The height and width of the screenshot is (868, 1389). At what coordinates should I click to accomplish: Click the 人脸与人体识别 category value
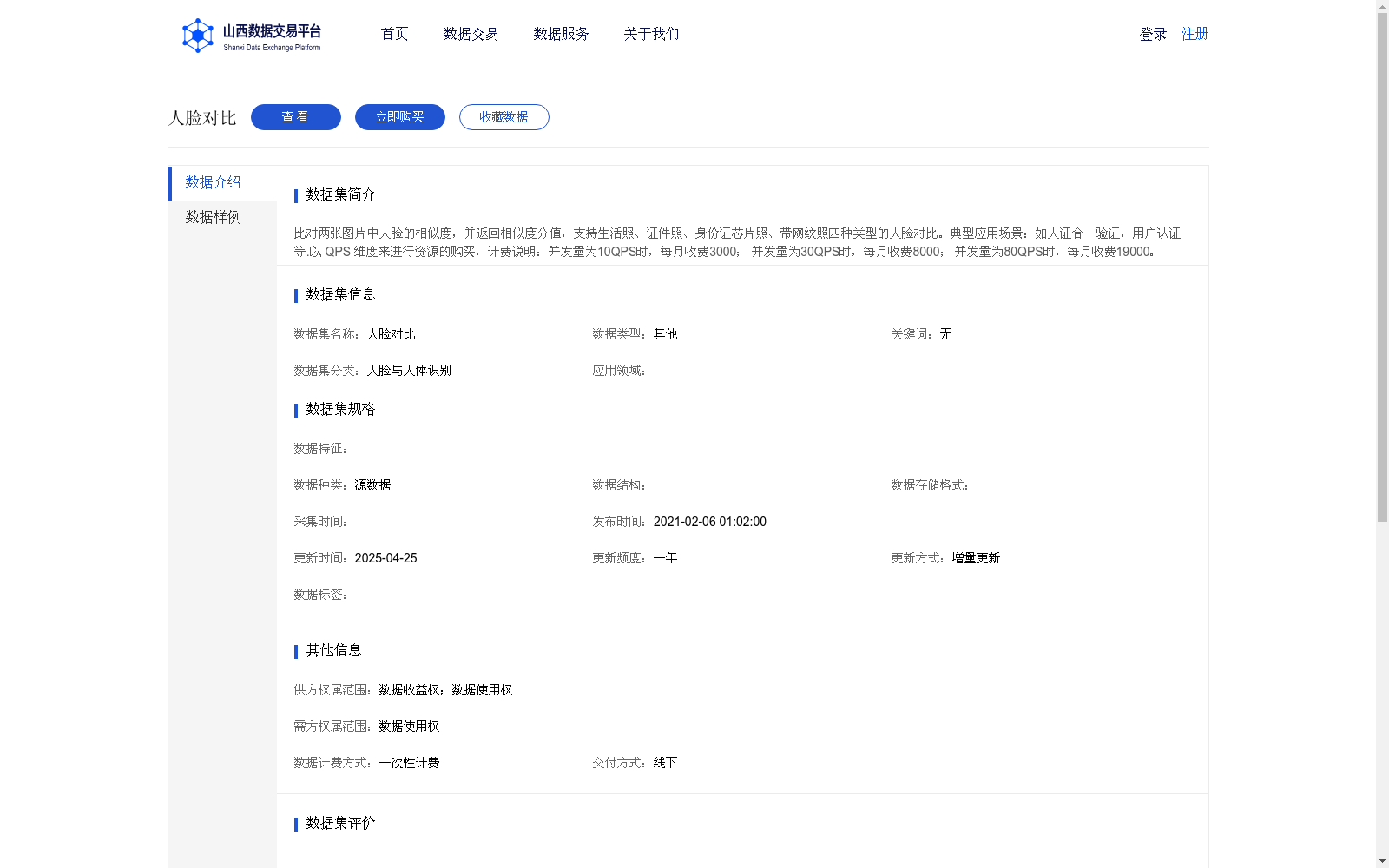409,371
